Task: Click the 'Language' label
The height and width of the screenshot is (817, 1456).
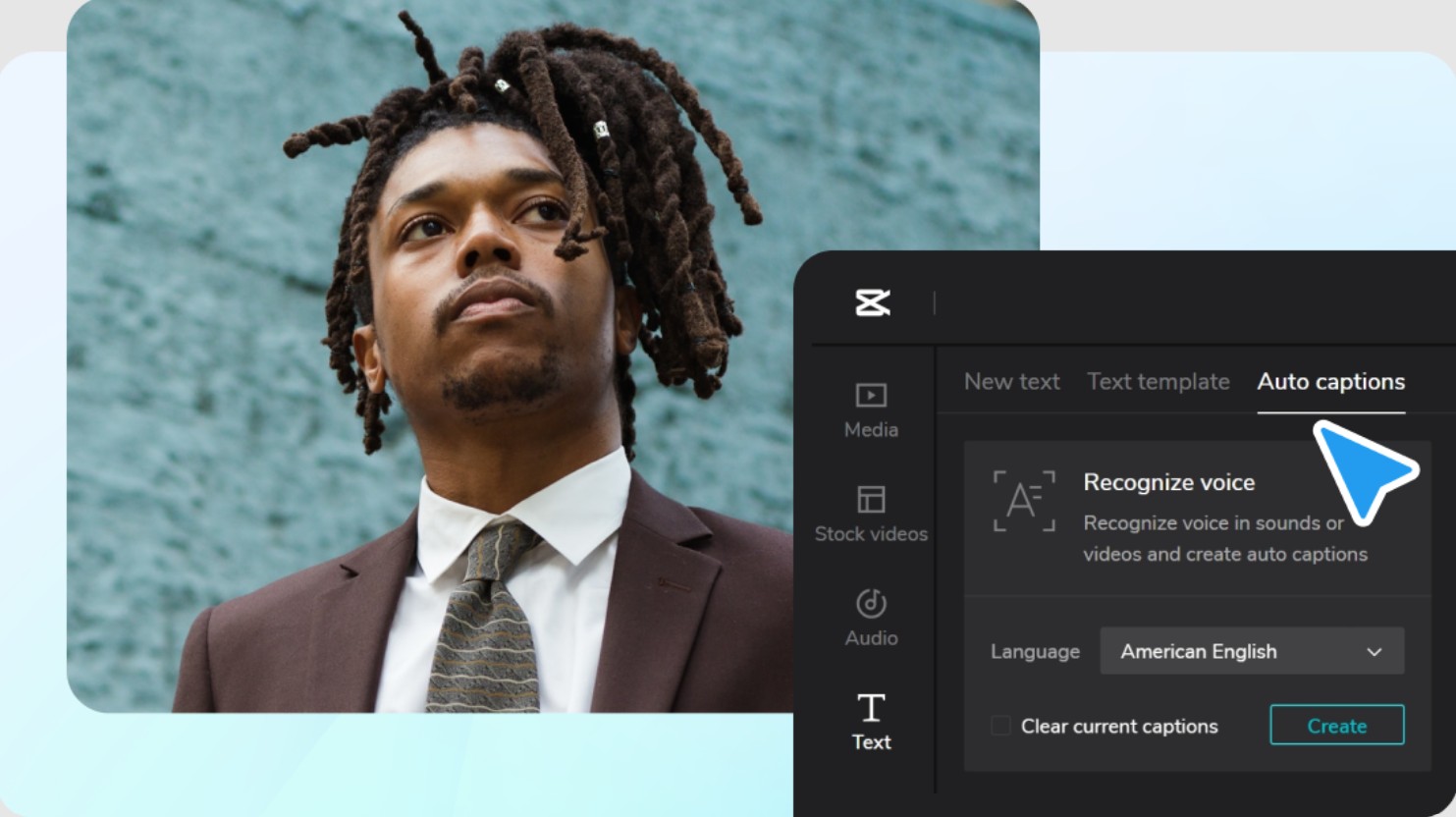Action: [x=1035, y=652]
